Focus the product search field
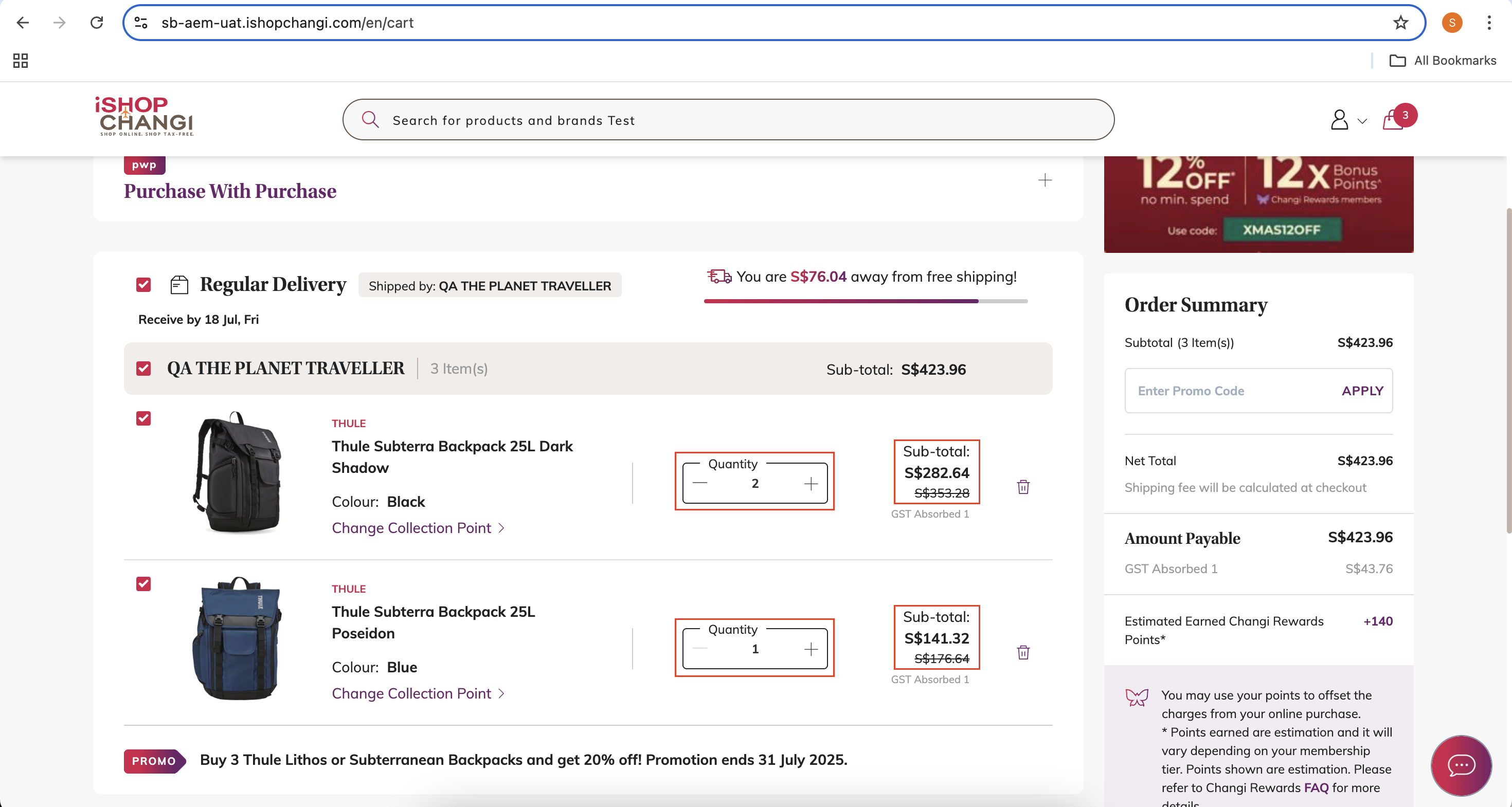The width and height of the screenshot is (1512, 807). click(x=728, y=120)
